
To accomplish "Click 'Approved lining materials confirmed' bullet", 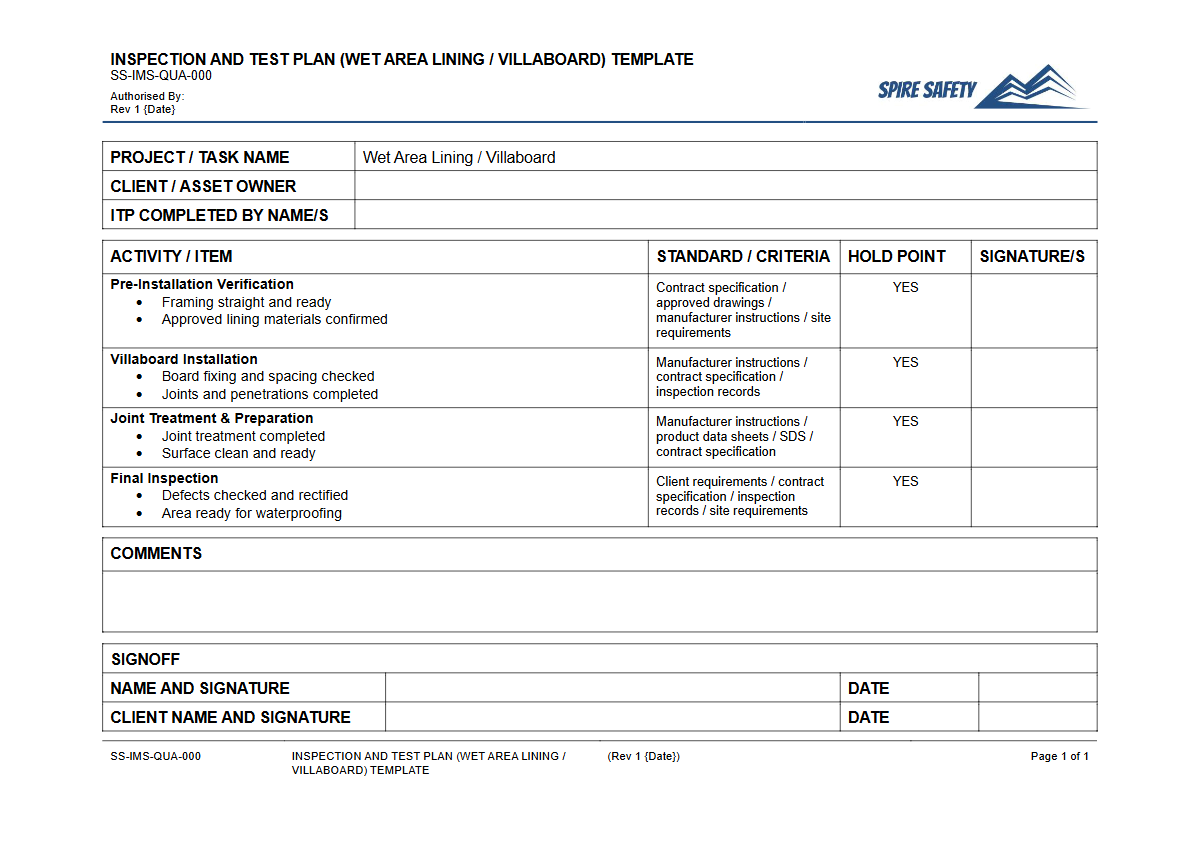I will point(274,320).
